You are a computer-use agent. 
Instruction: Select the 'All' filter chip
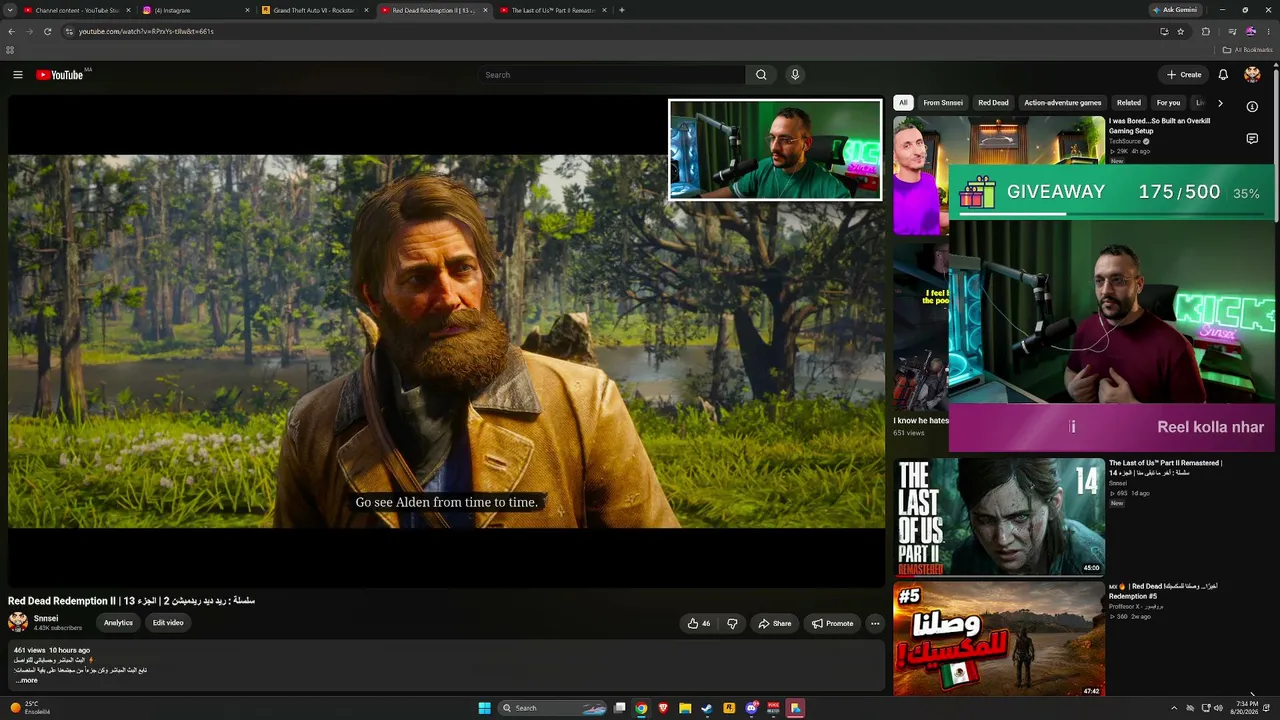point(903,103)
